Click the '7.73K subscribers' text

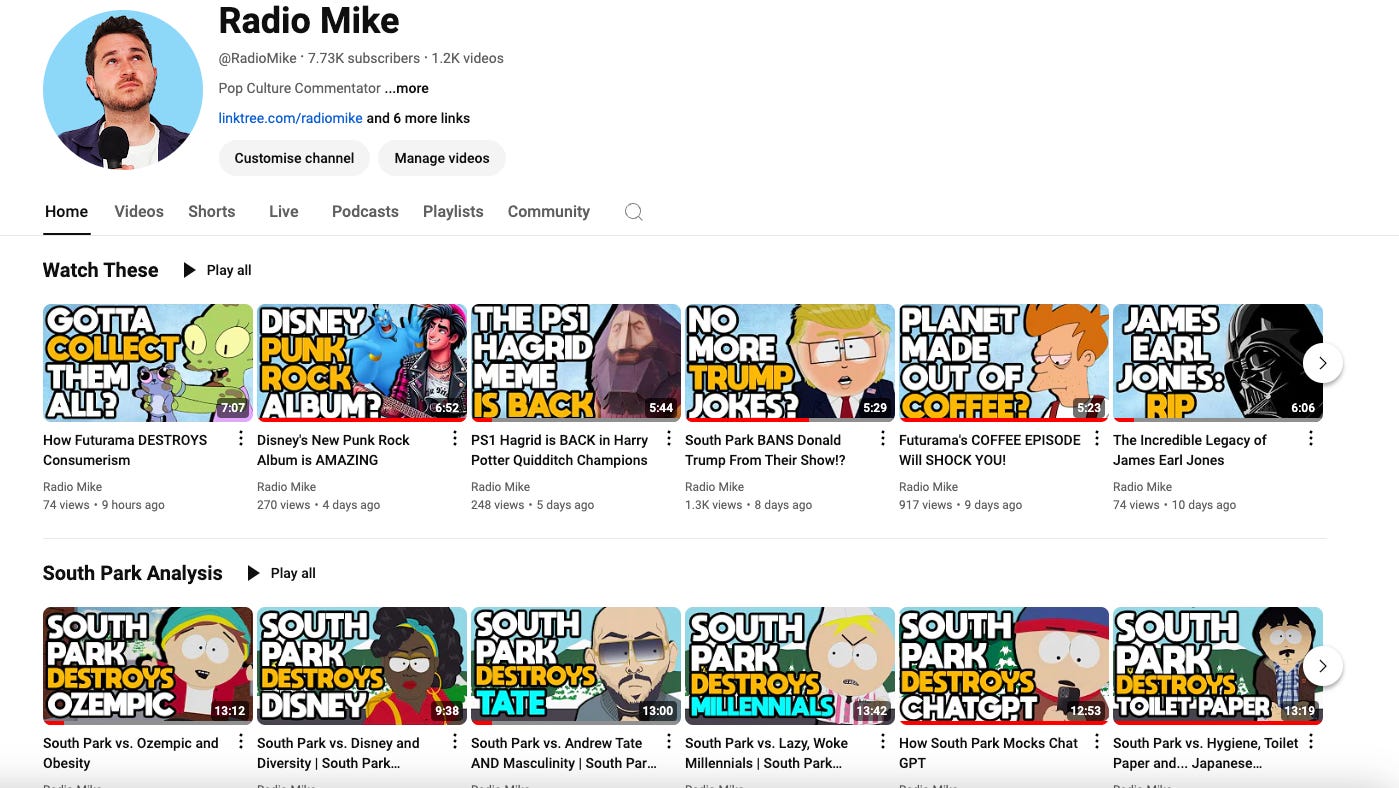pyautogui.click(x=364, y=58)
